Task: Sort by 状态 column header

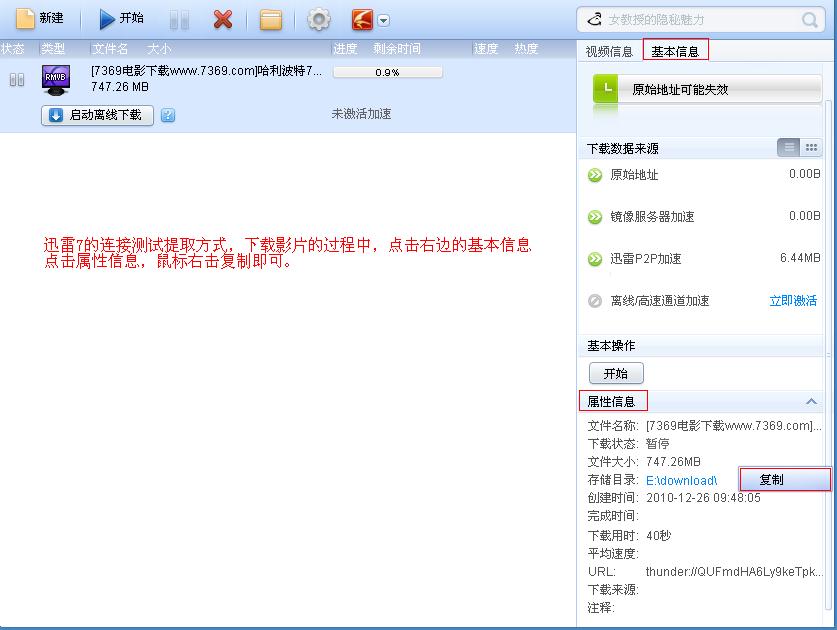Action: [13, 49]
